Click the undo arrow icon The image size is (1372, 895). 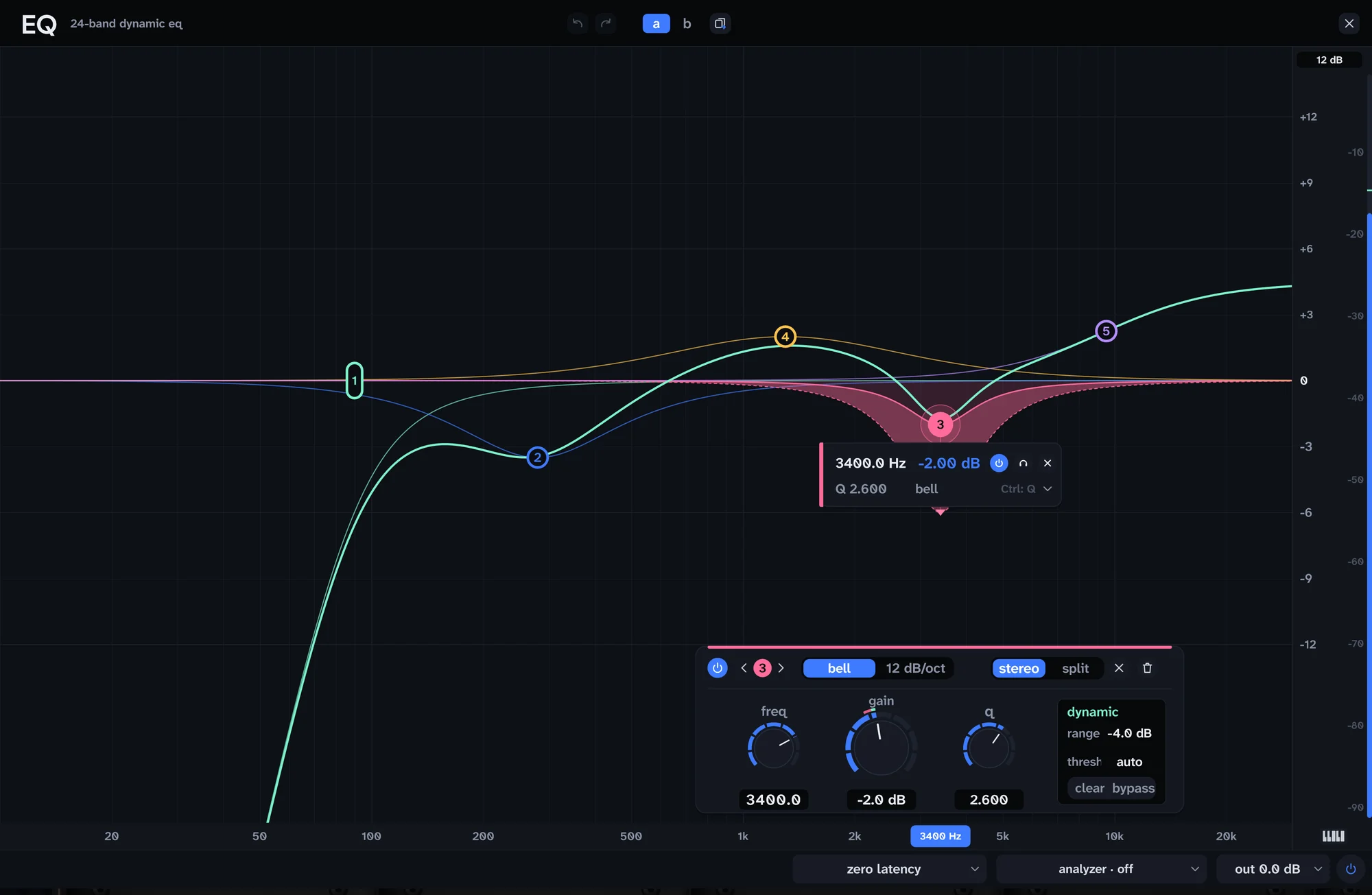[x=578, y=23]
